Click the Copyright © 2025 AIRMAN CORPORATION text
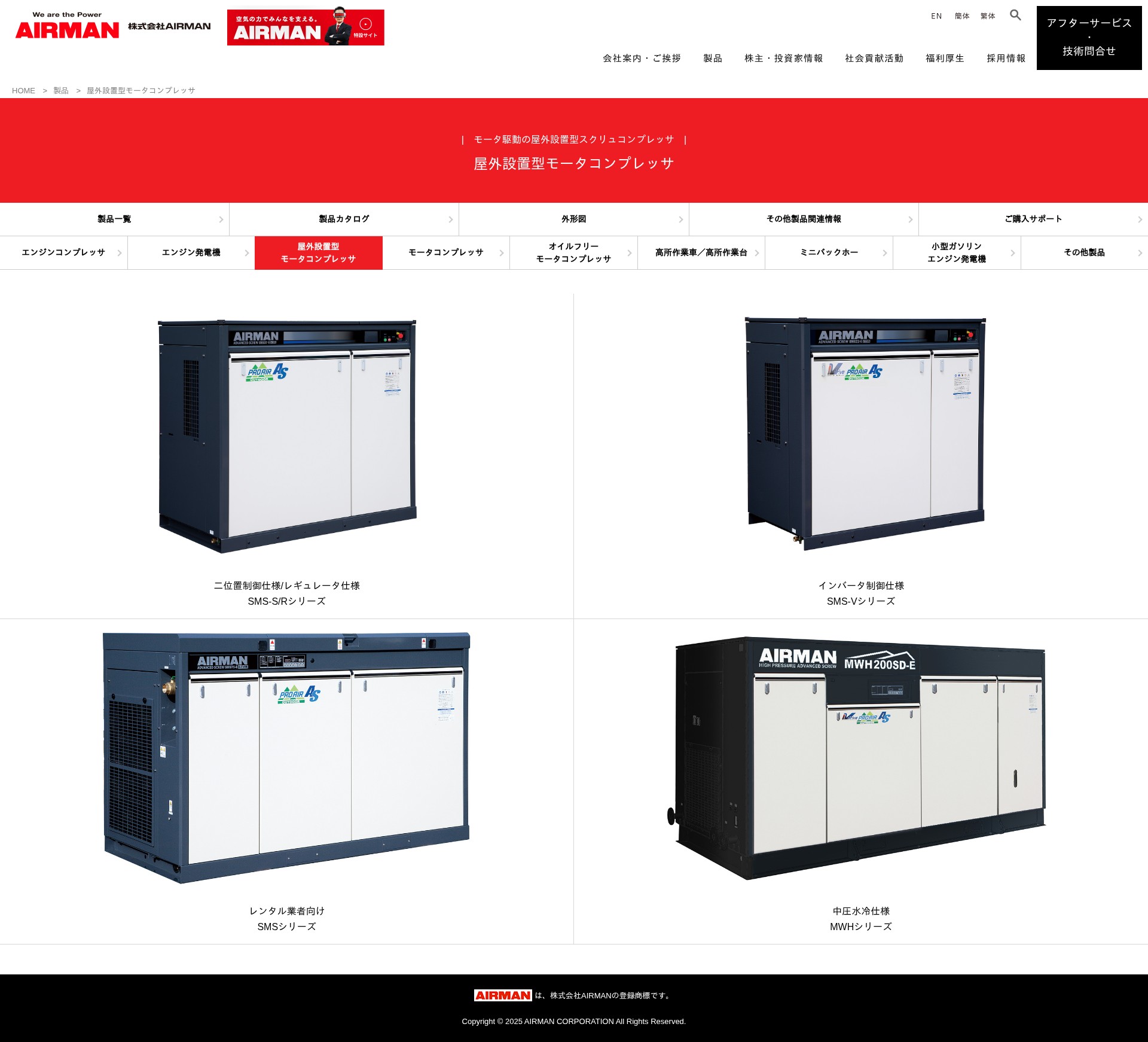The height and width of the screenshot is (1042, 1148). [x=574, y=1022]
